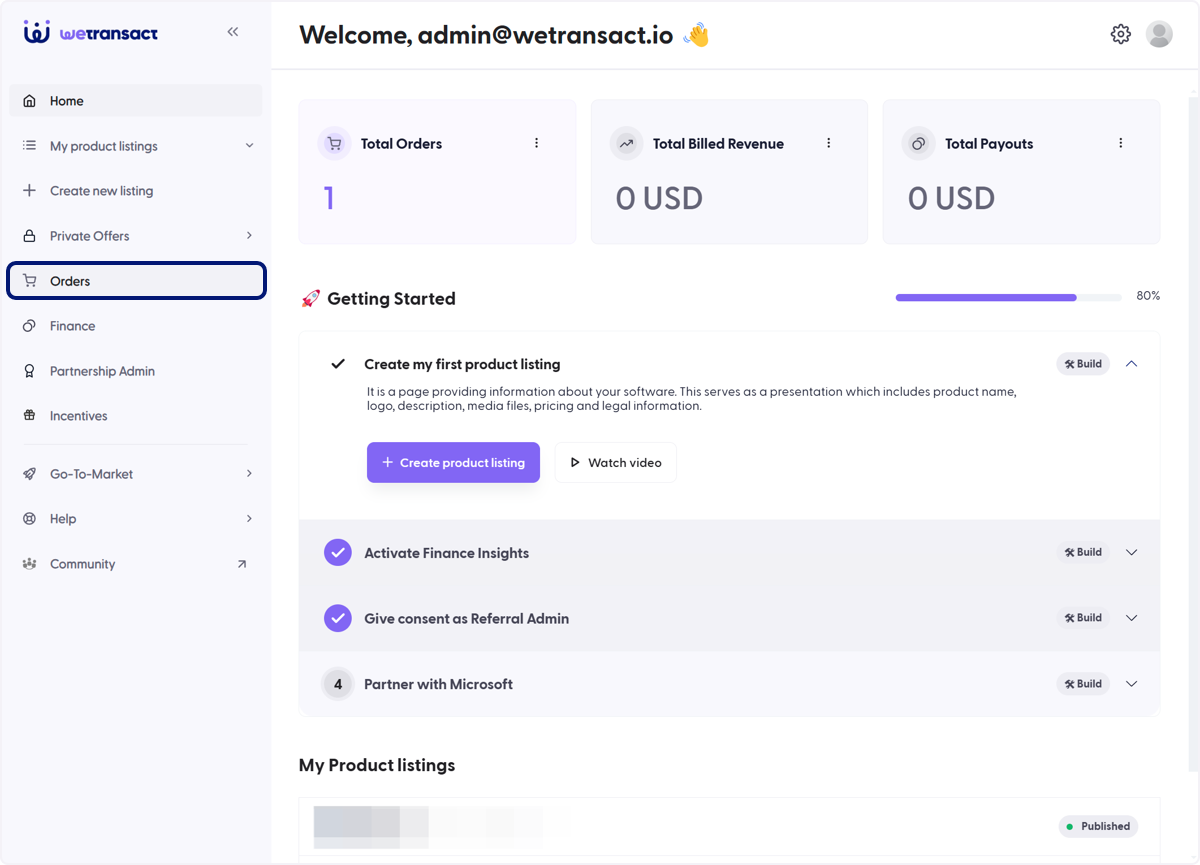
Task: Open Total Billed Revenue options menu
Action: 828,143
